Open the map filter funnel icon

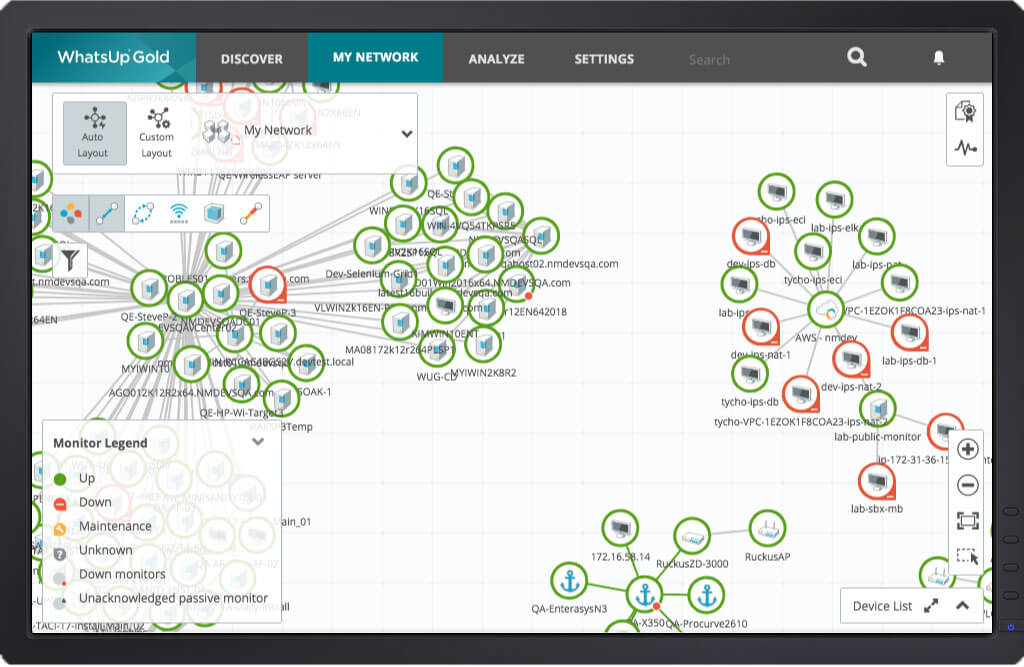pos(69,261)
